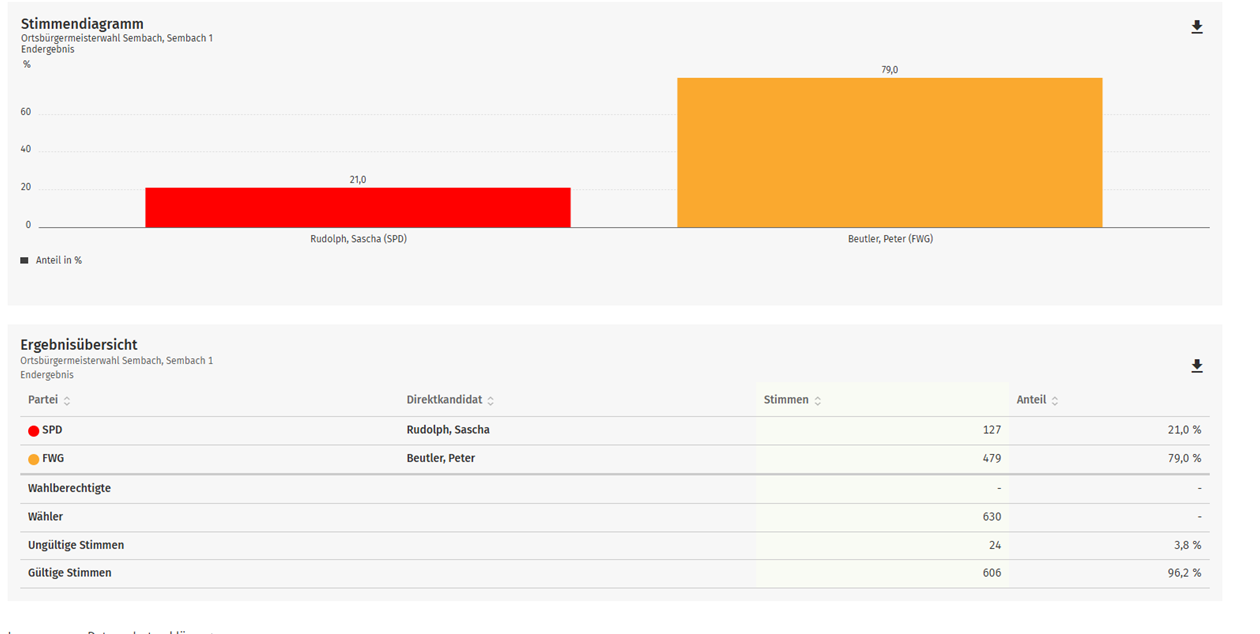This screenshot has width=1260, height=634.
Task: Click sort arrows beside Direktkandidat header
Action: (490, 401)
